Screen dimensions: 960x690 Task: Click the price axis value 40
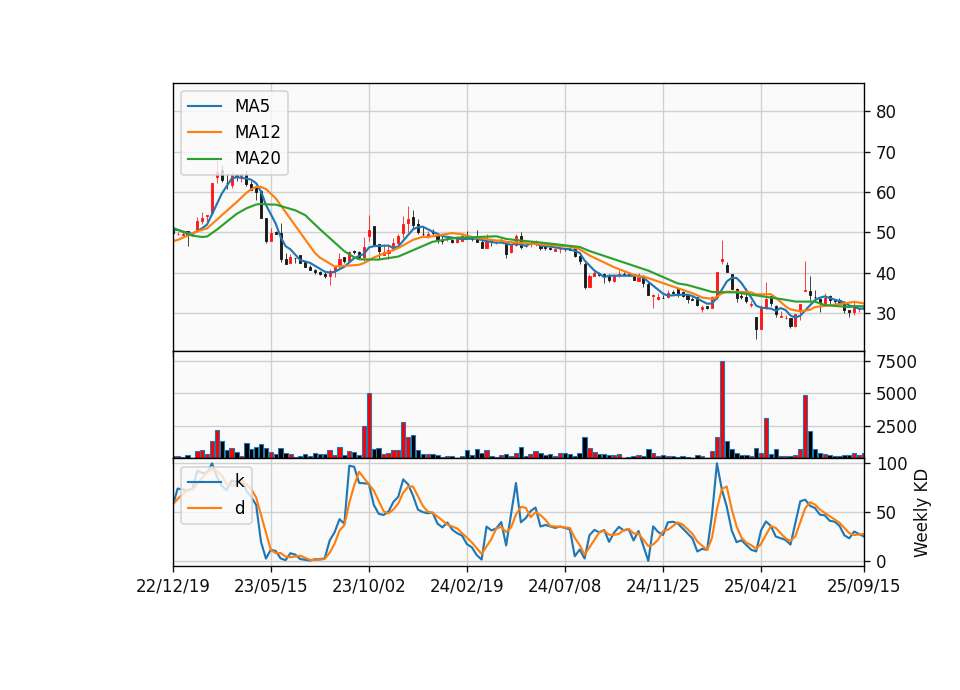[885, 274]
